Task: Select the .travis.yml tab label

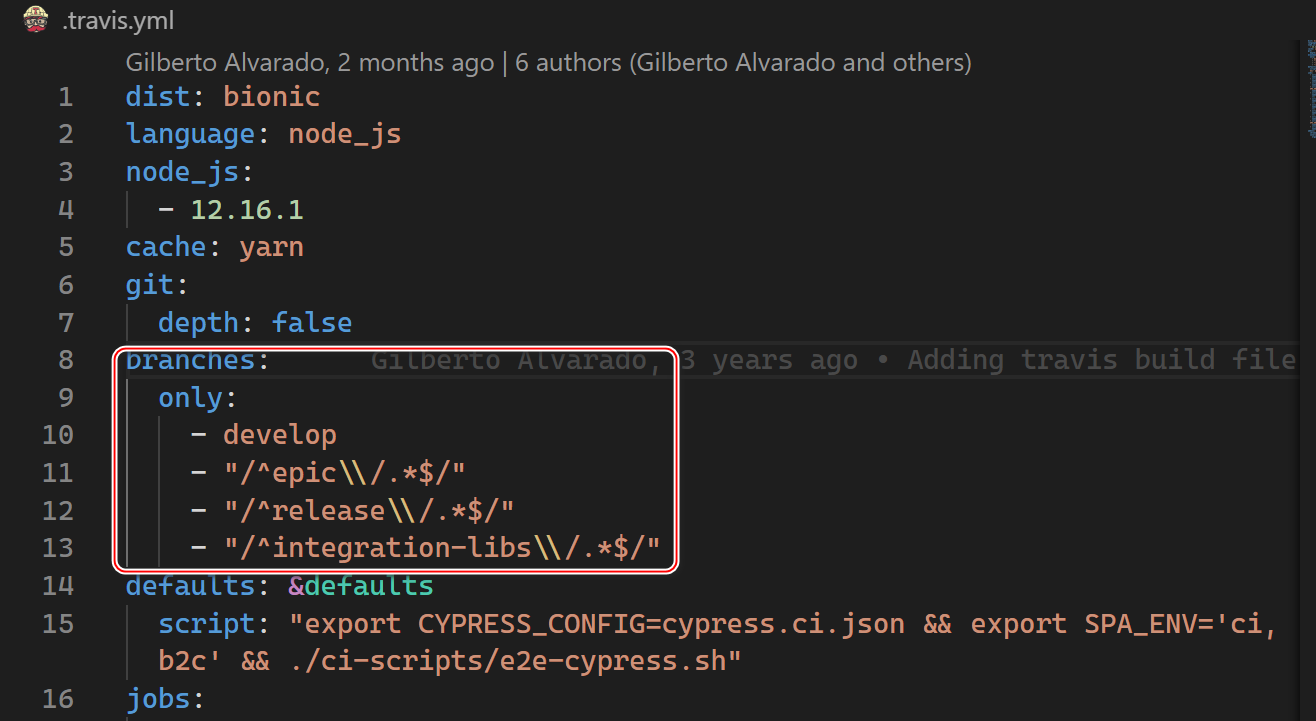Action: pos(117,20)
